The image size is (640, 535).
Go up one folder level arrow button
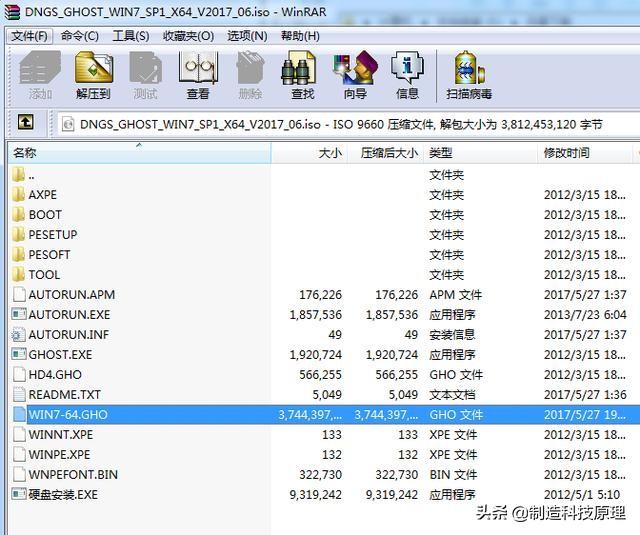click(26, 122)
